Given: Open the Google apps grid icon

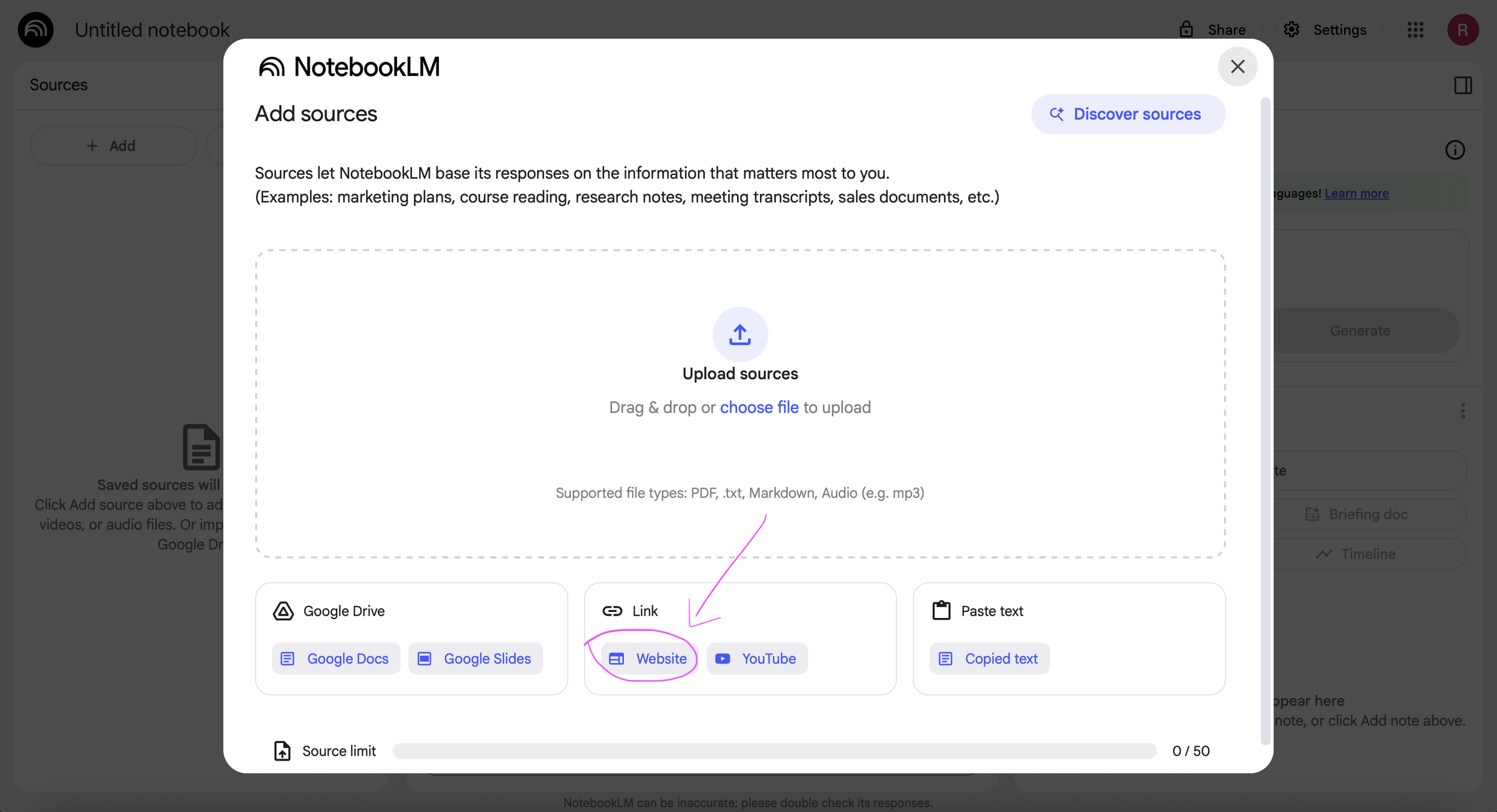Looking at the screenshot, I should 1416,29.
